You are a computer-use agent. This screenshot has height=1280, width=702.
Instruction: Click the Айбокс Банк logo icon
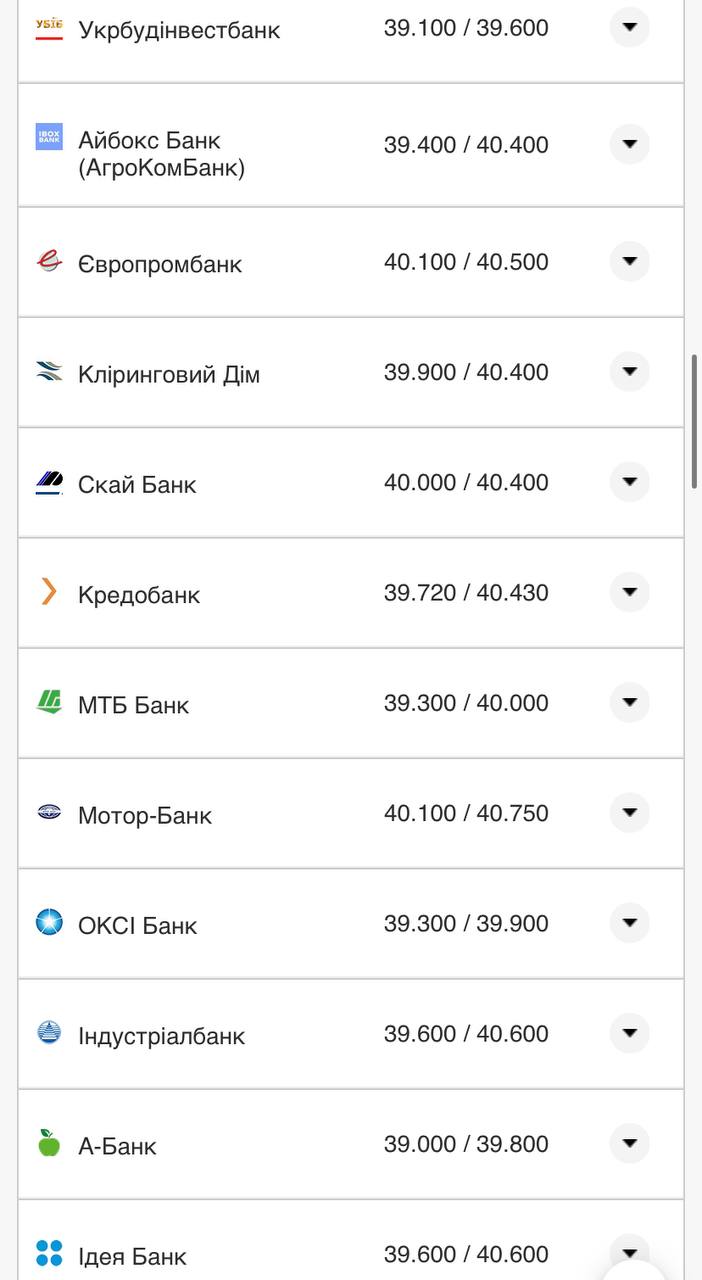tap(49, 137)
